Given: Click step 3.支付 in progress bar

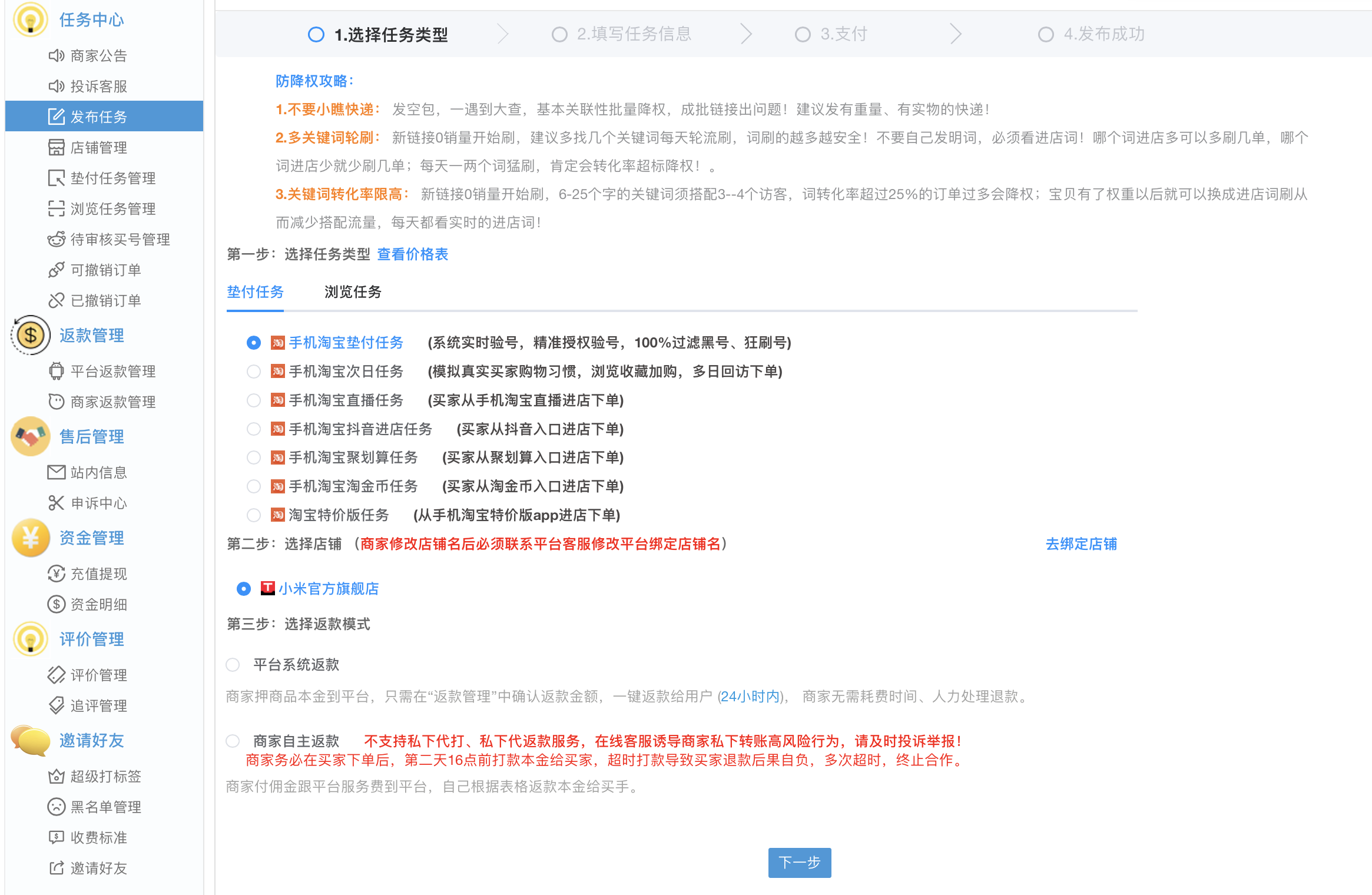Looking at the screenshot, I should 831,34.
